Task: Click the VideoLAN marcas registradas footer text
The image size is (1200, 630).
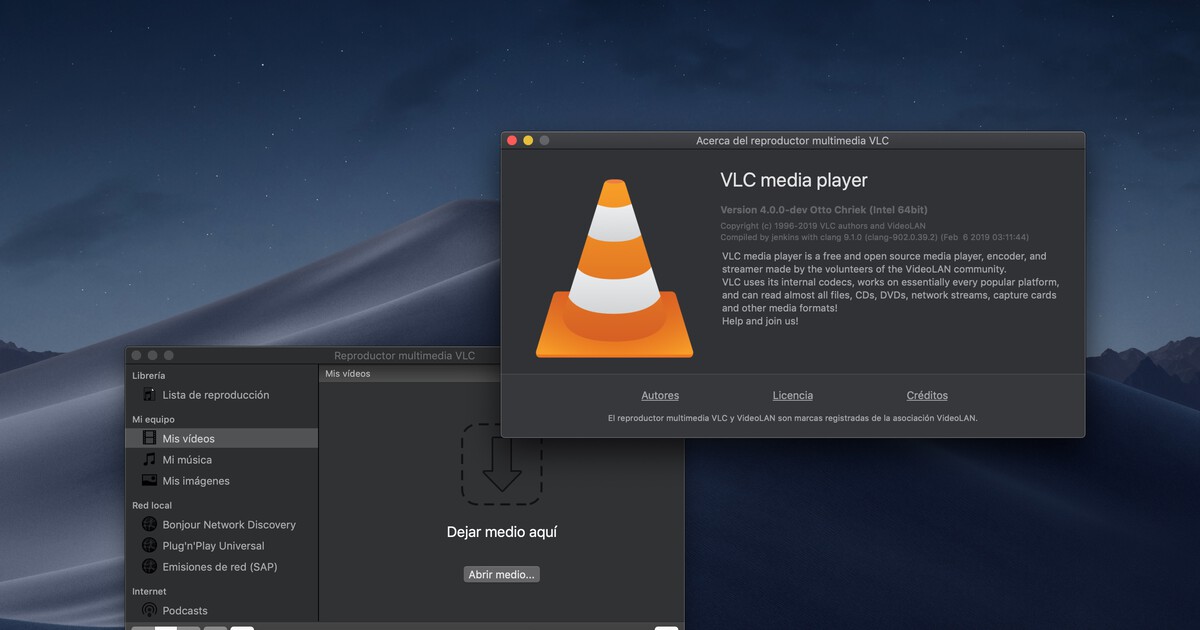Action: click(x=792, y=418)
